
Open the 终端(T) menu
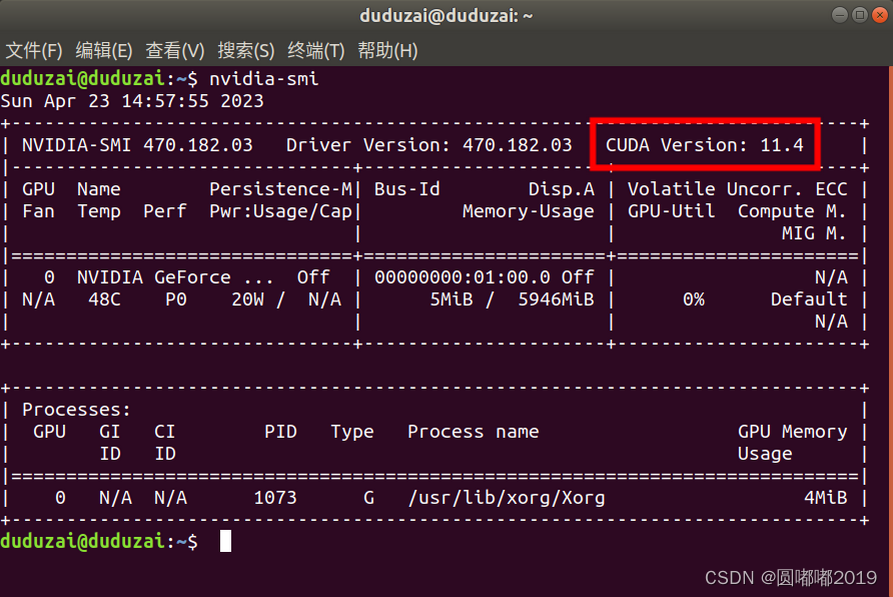click(x=316, y=51)
